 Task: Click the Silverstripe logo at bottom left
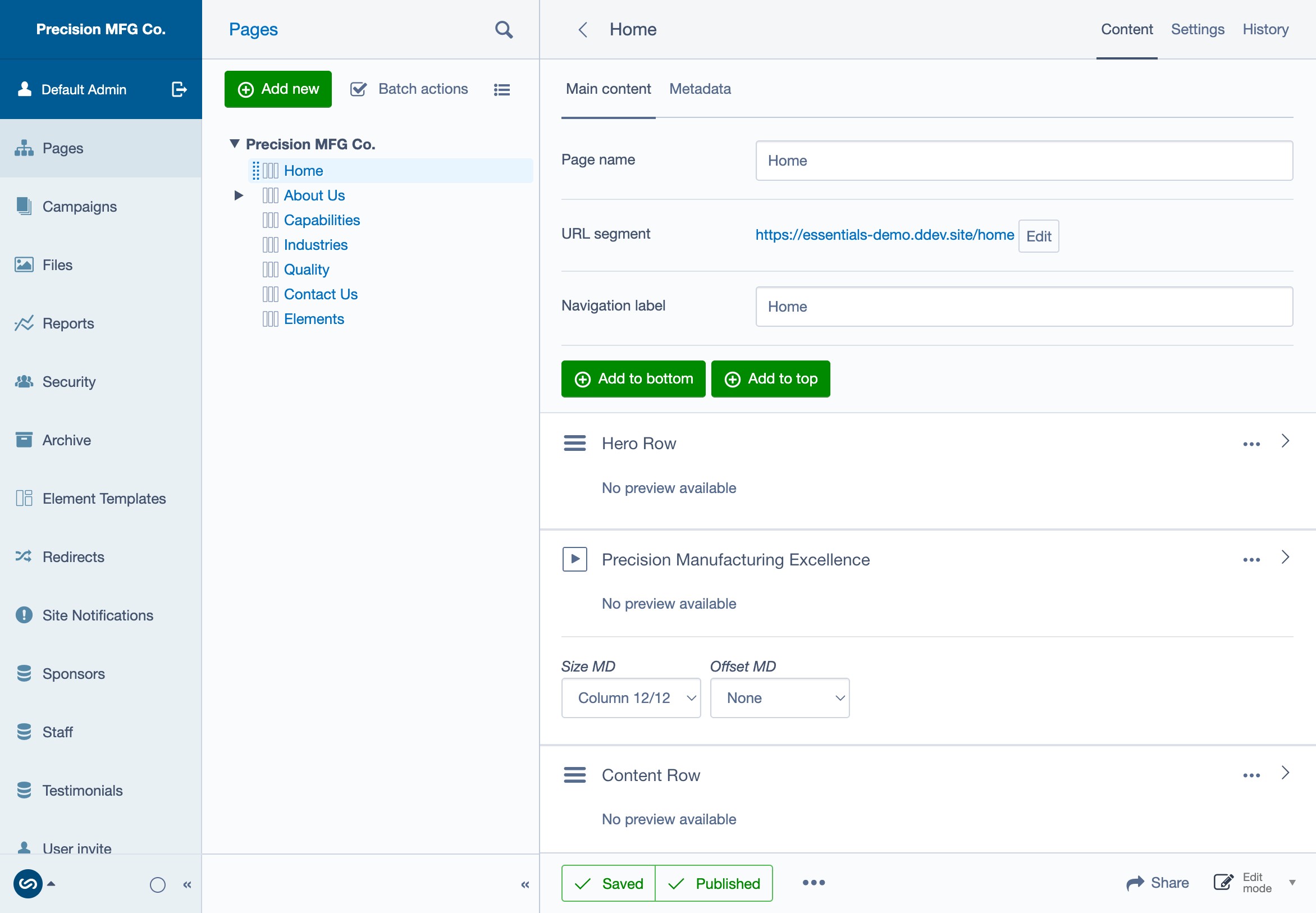point(28,884)
